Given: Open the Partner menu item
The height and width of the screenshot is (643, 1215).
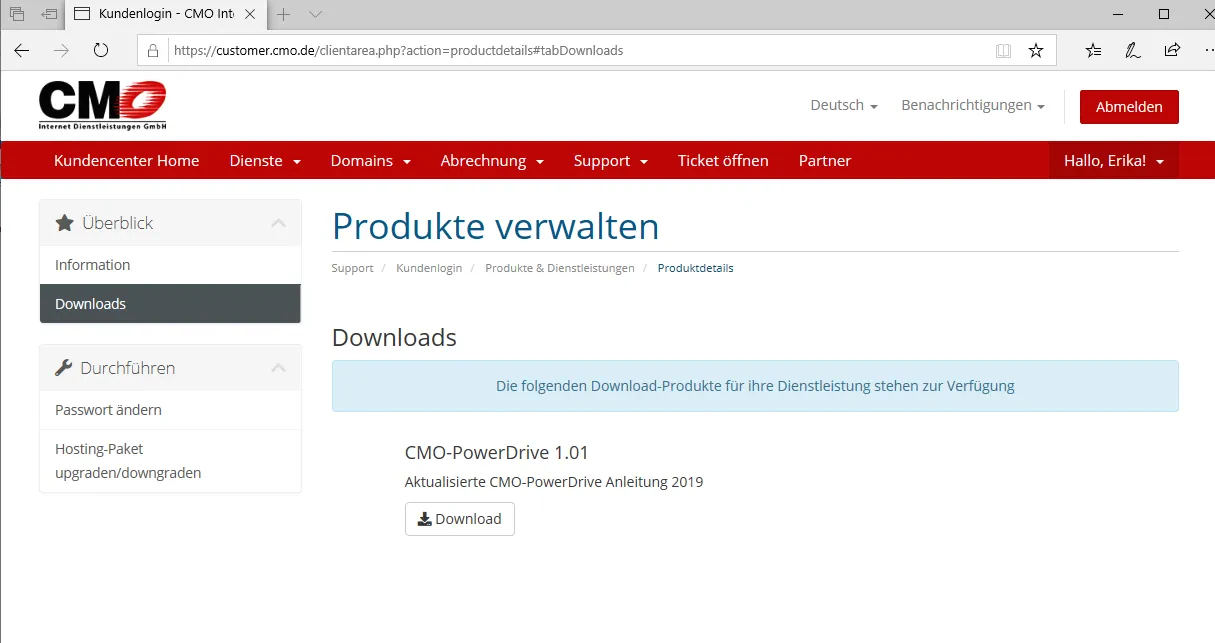Looking at the screenshot, I should click(x=825, y=160).
